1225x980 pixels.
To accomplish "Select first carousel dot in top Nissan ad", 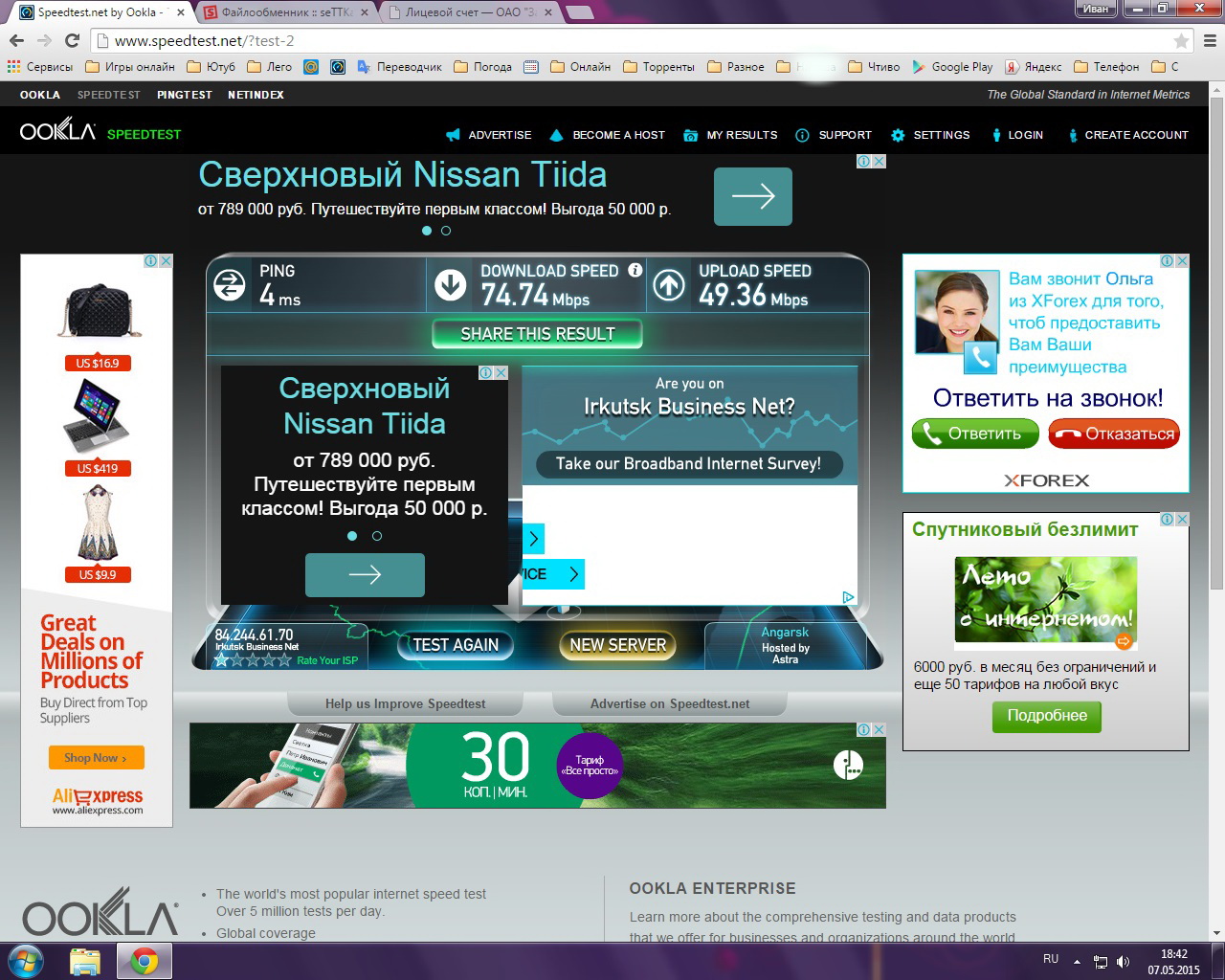I will pos(427,231).
